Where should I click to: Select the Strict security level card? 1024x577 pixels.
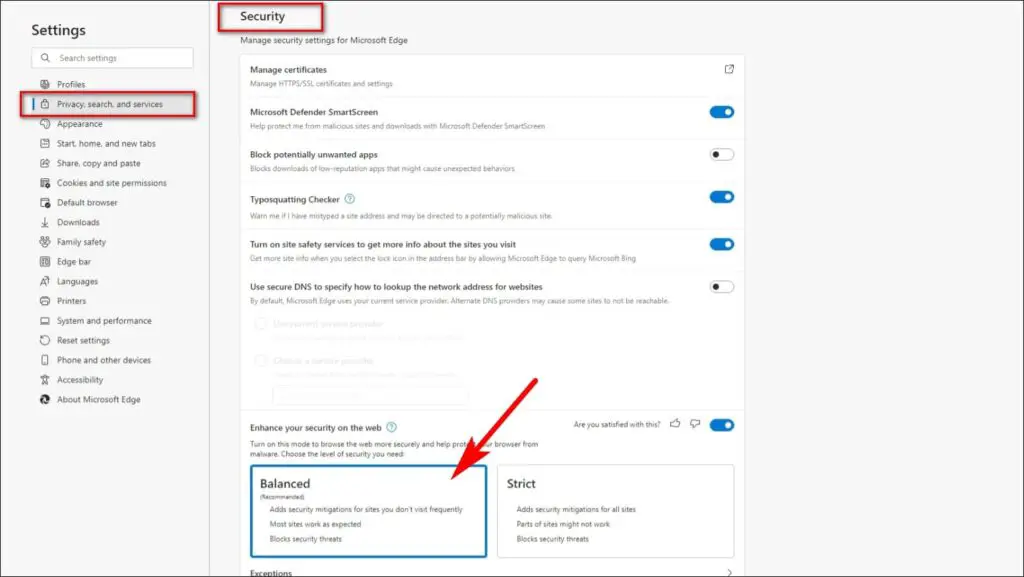point(615,511)
